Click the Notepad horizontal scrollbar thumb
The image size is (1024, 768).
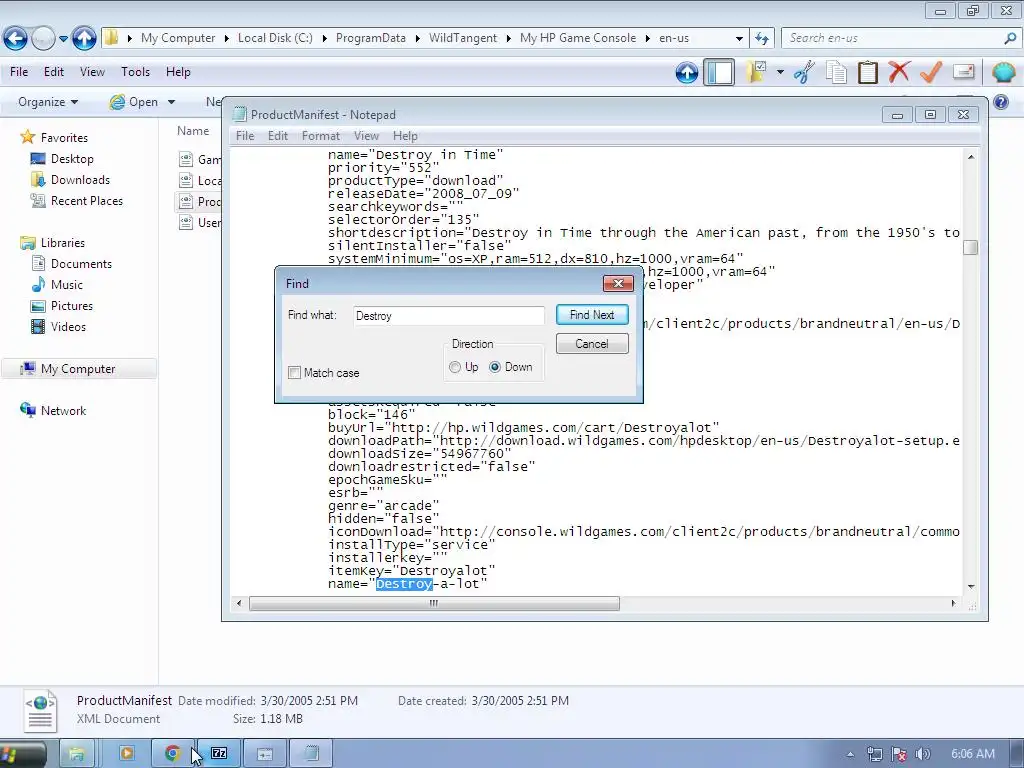pos(434,603)
